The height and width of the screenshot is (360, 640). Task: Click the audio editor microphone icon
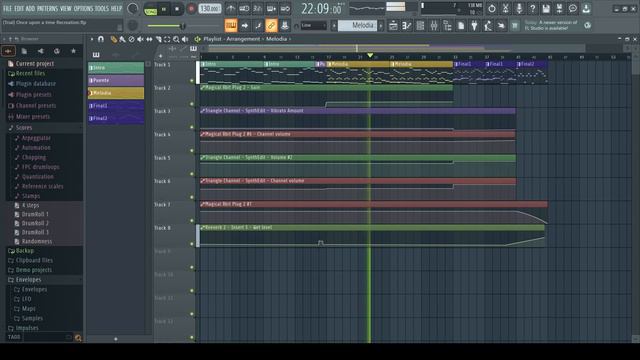tap(519, 9)
